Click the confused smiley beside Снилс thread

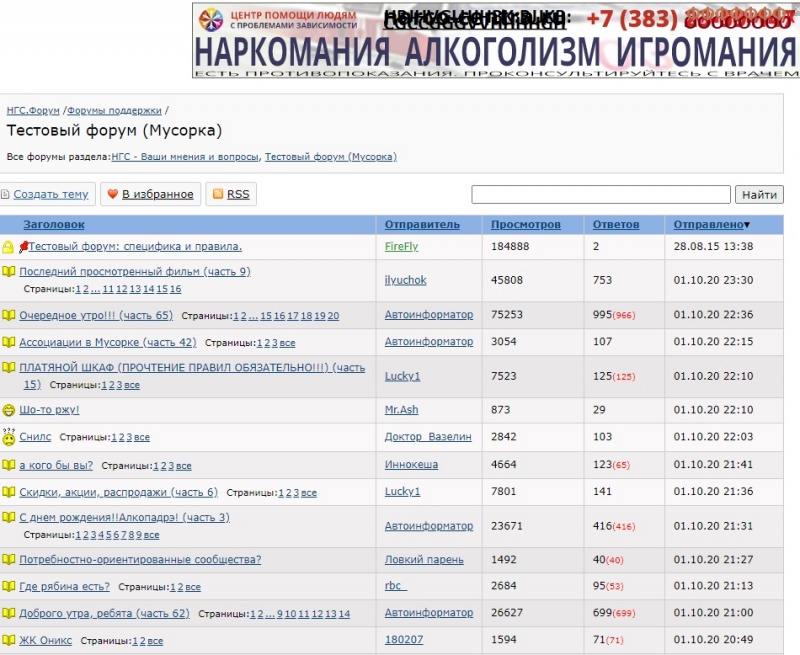(8, 436)
